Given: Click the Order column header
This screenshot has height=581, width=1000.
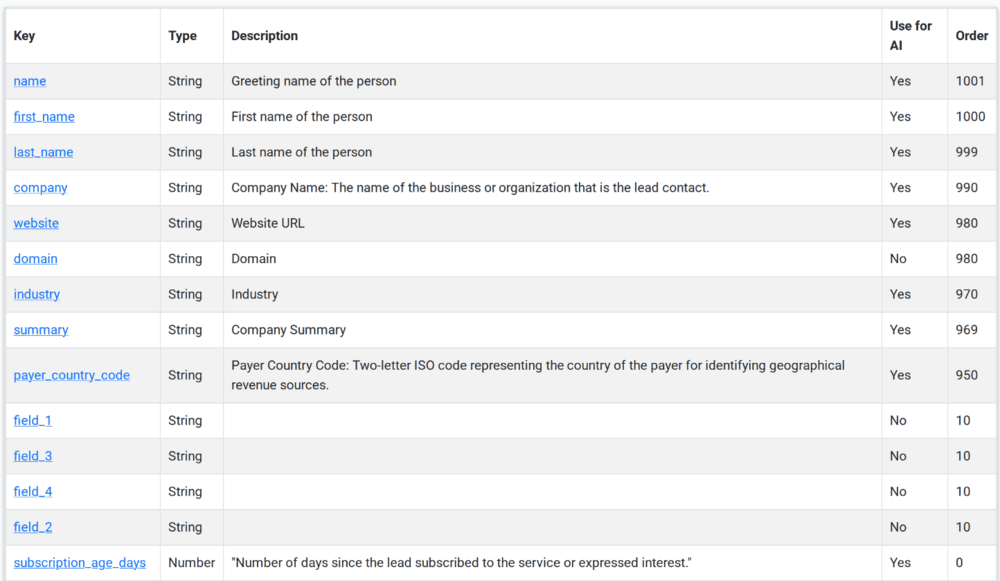Looking at the screenshot, I should (x=971, y=36).
